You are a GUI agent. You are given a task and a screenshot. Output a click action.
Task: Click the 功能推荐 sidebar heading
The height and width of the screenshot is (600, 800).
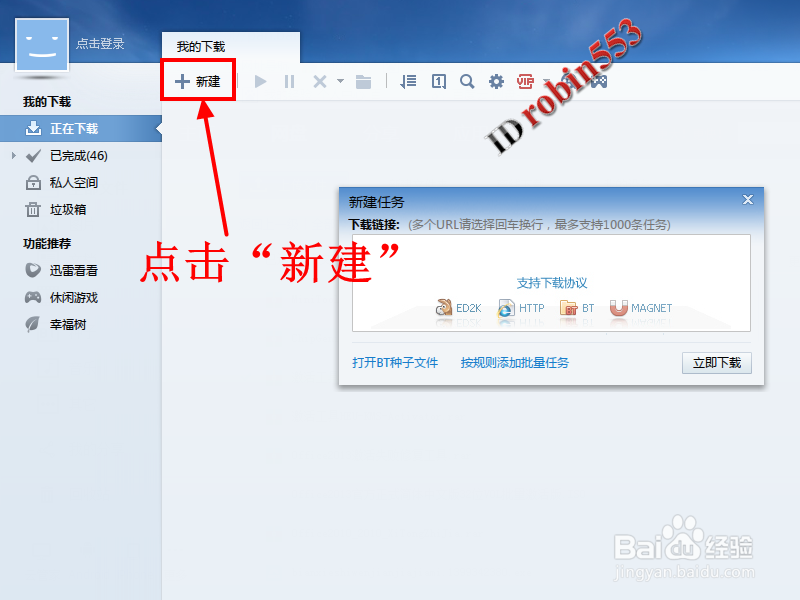(x=47, y=244)
